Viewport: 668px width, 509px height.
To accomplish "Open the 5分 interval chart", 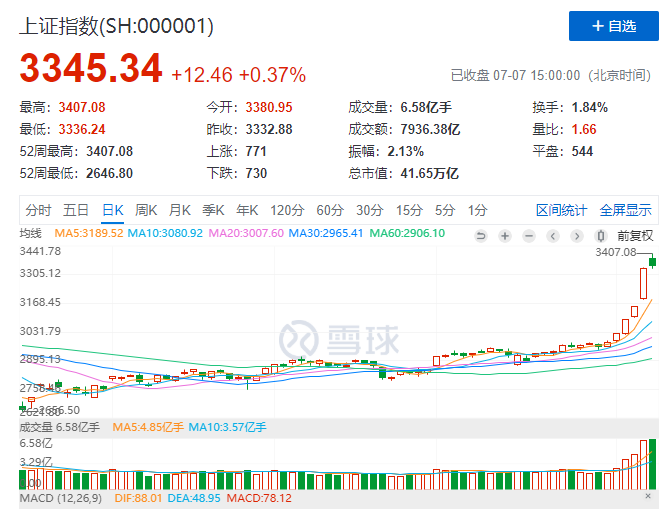I will coord(445,210).
